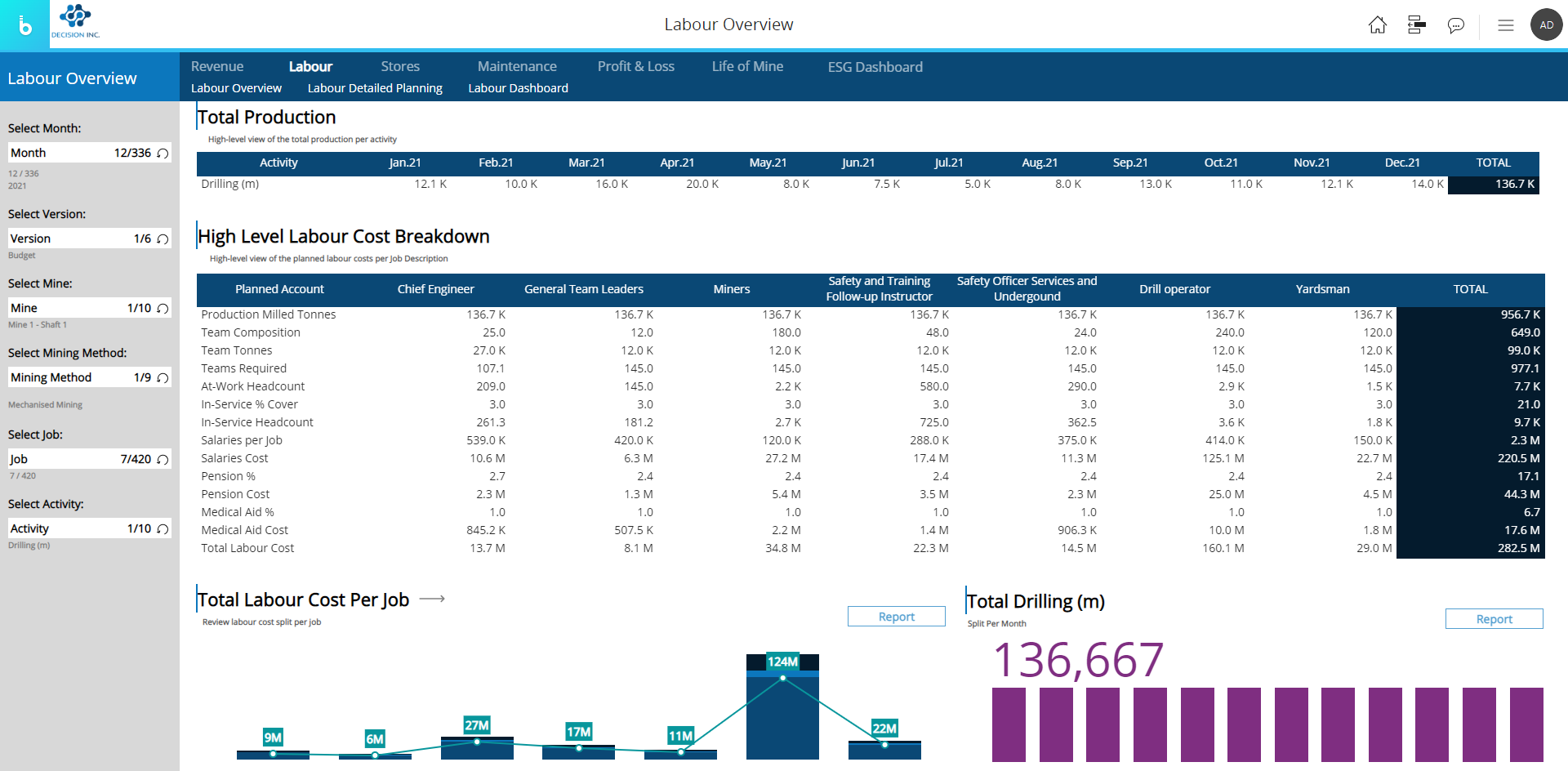Switch to the Maintenance tab

(517, 66)
